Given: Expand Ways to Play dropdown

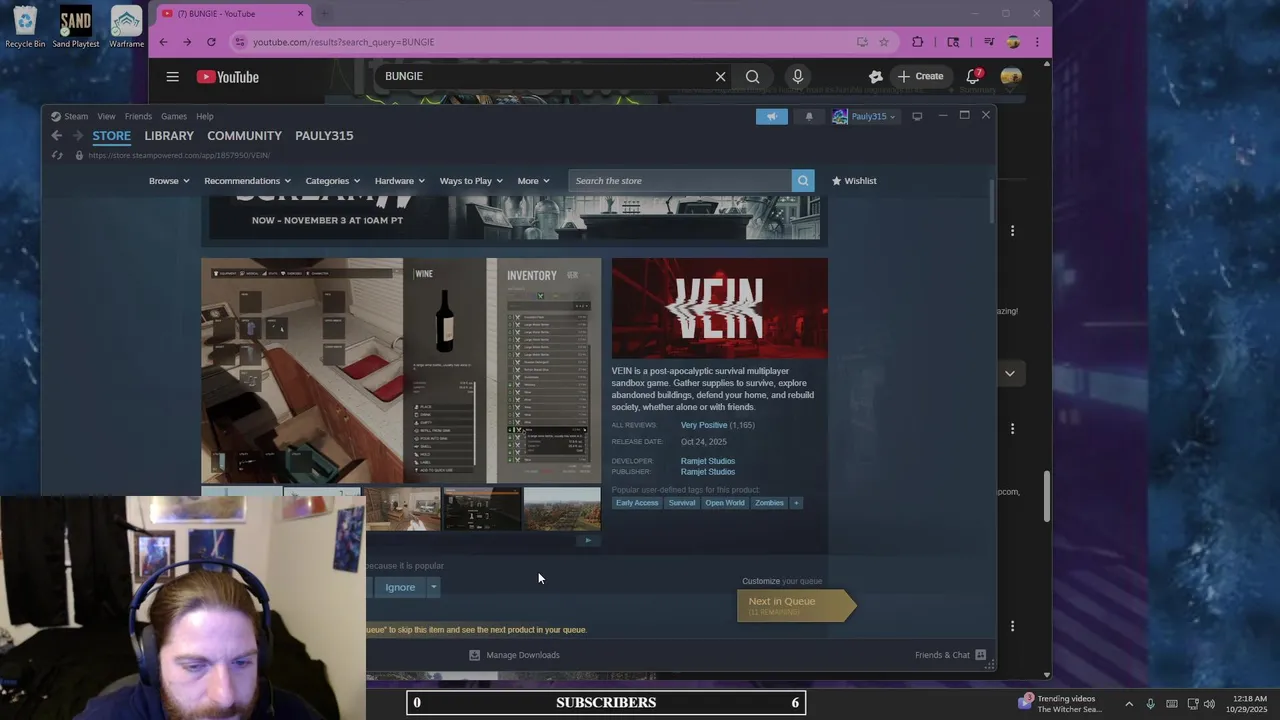Looking at the screenshot, I should 472,181.
